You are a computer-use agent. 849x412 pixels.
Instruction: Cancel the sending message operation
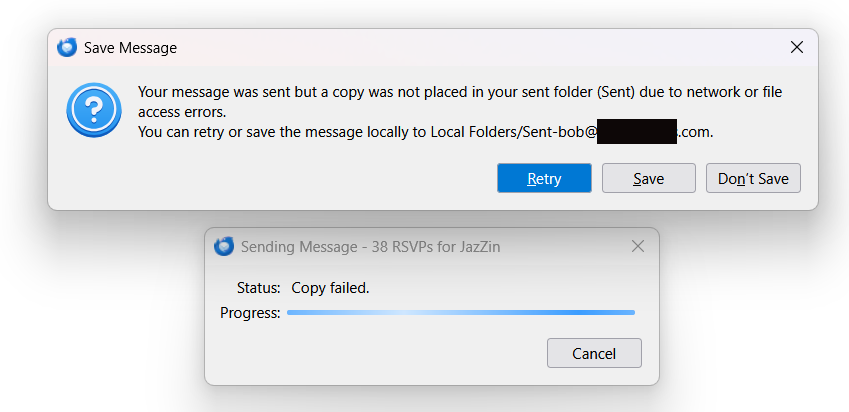(594, 353)
